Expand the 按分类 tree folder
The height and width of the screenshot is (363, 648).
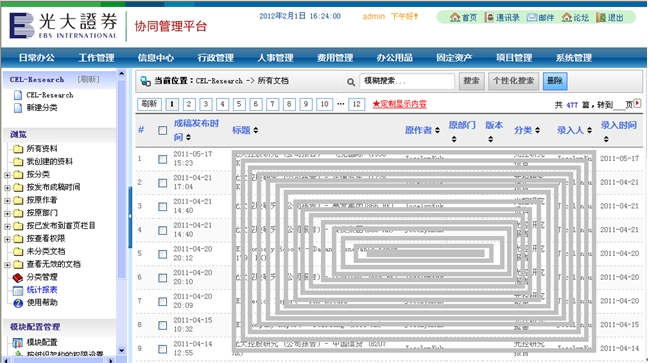pyautogui.click(x=7, y=175)
